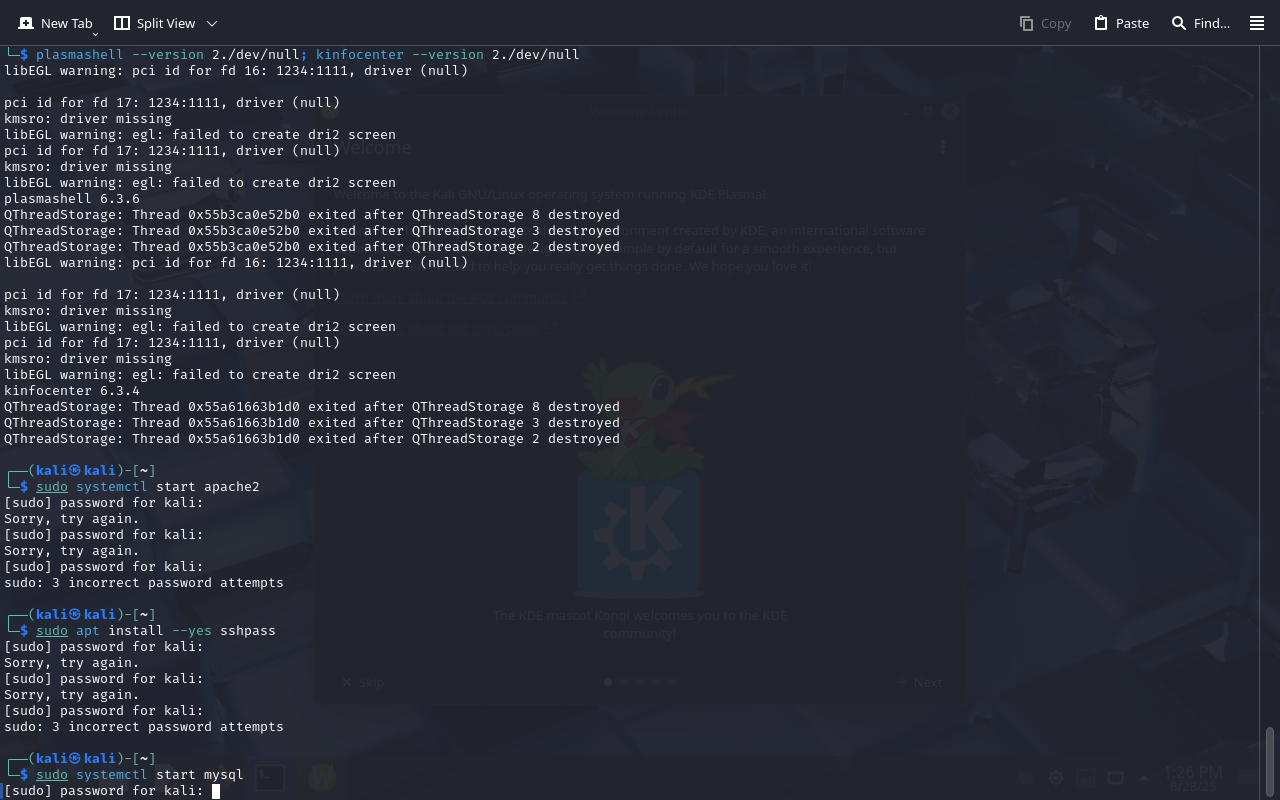Screen dimensions: 1280x800
Task: Click the kali prompt above the apache2 command
Action: (x=80, y=471)
